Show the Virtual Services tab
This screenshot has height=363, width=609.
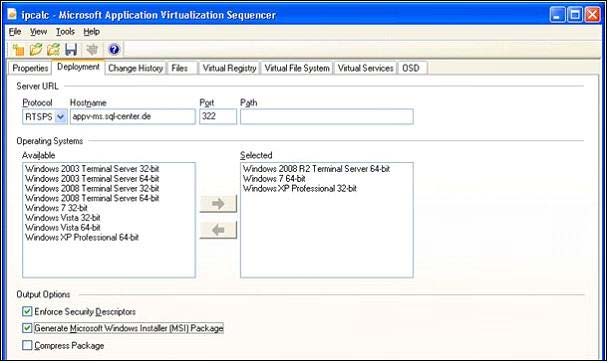point(365,68)
